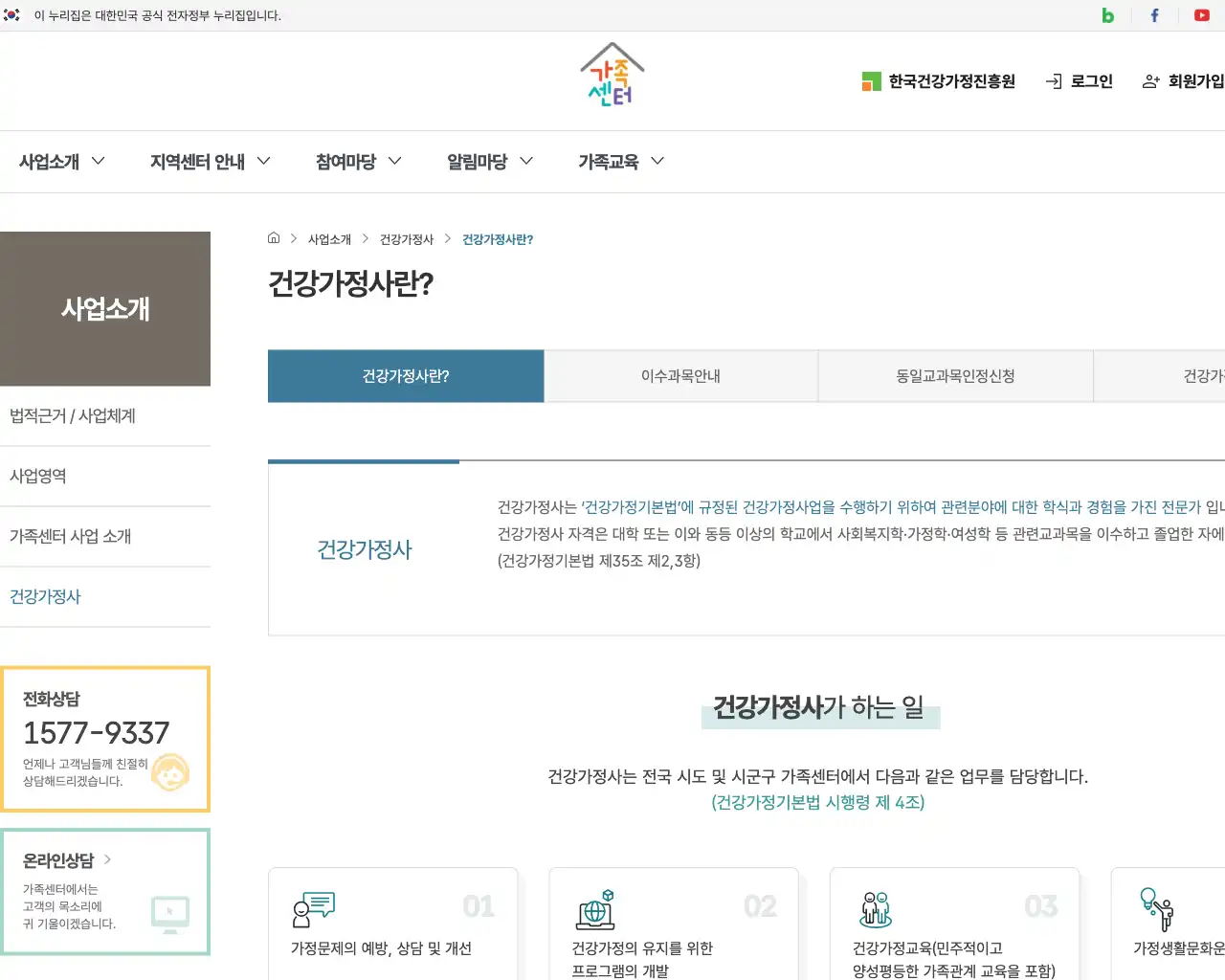The image size is (1225, 980).
Task: Open 사업영역 in the sidebar
Action: [x=105, y=477]
